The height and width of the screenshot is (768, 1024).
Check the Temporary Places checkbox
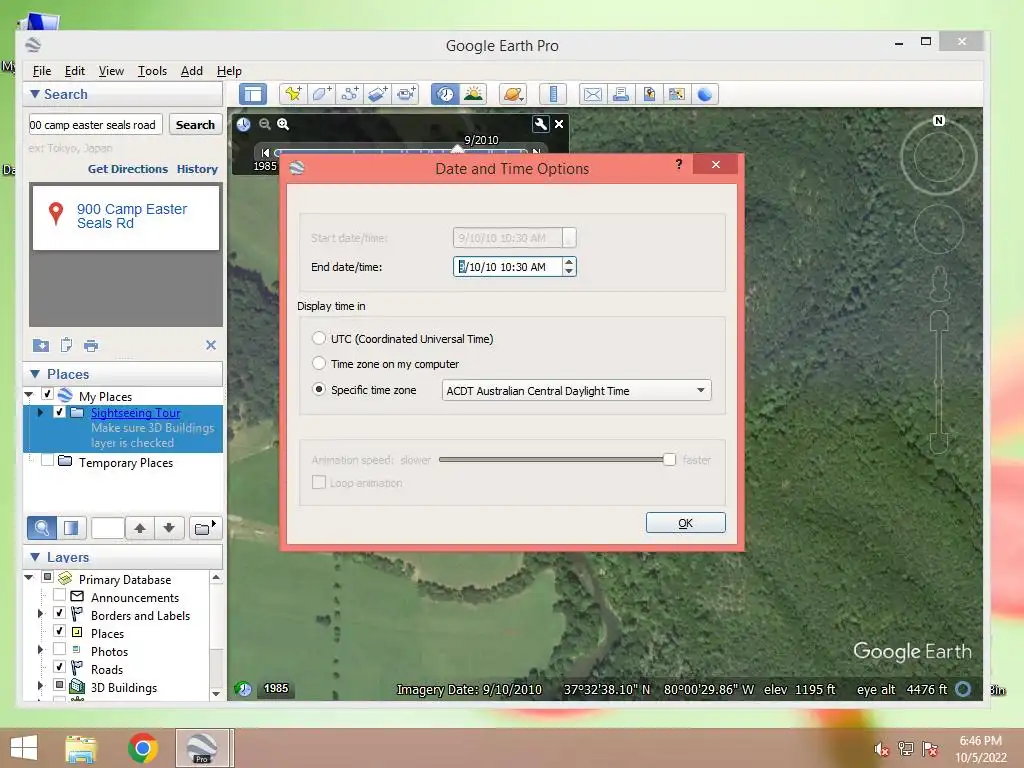pos(47,460)
